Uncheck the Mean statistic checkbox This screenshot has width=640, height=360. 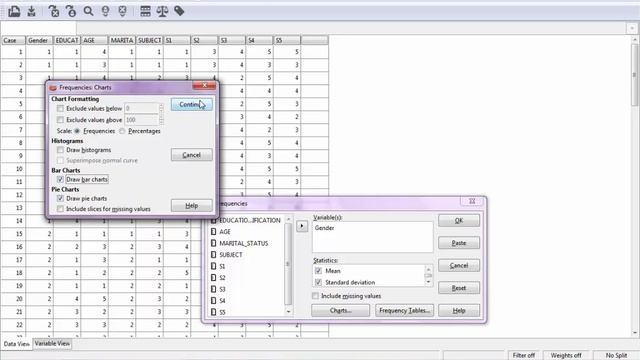click(x=318, y=271)
